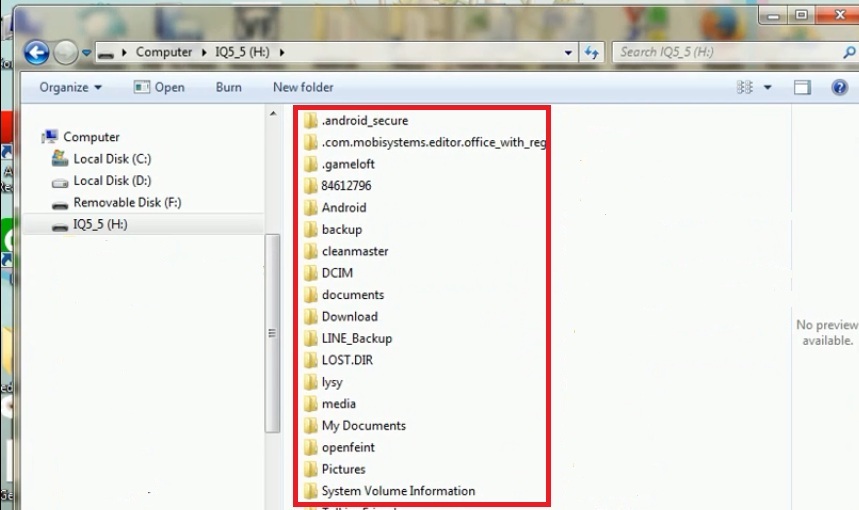Create a New folder
Image resolution: width=859 pixels, height=510 pixels.
303,87
